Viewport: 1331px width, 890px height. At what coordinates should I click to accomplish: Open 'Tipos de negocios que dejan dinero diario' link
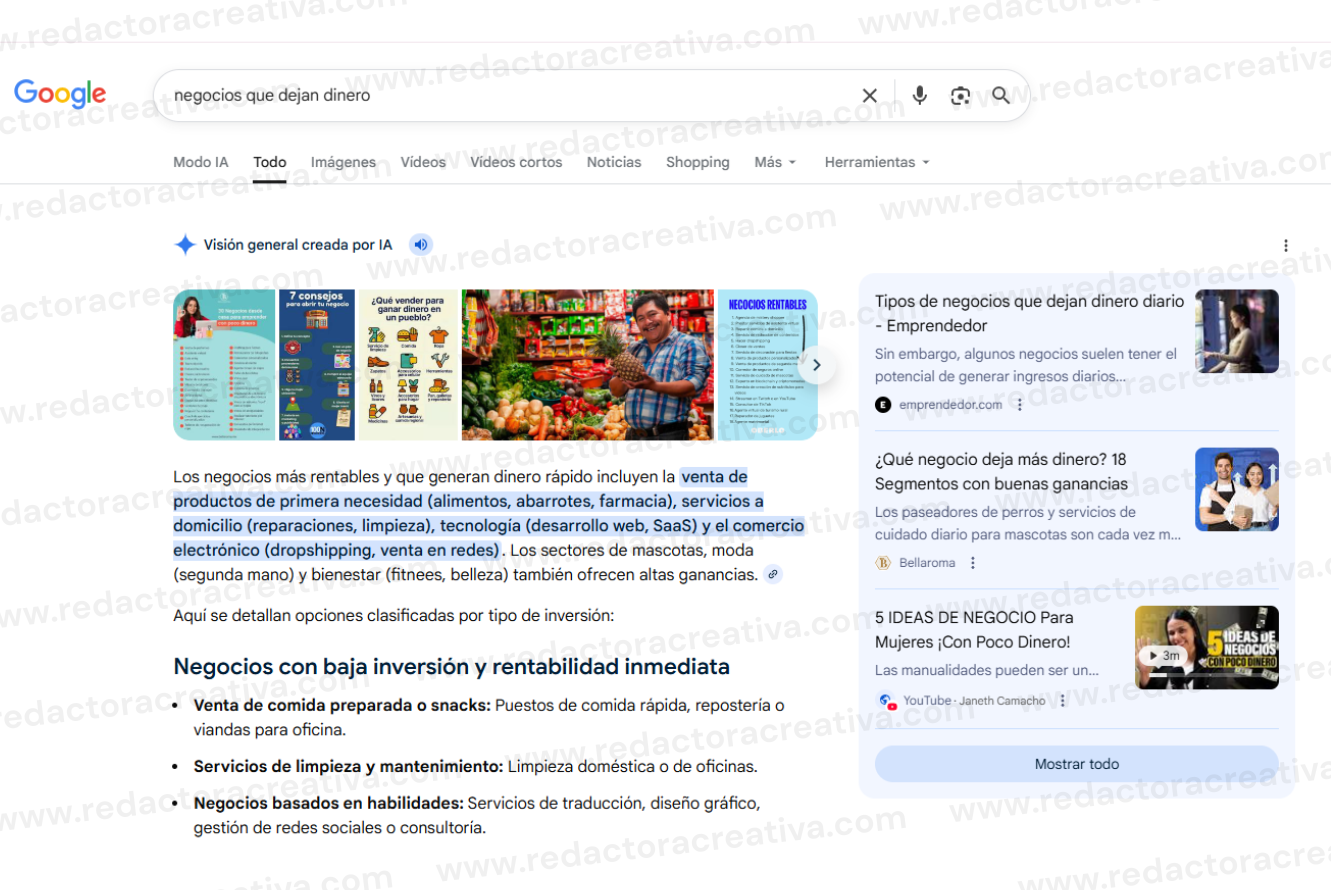tap(1029, 313)
